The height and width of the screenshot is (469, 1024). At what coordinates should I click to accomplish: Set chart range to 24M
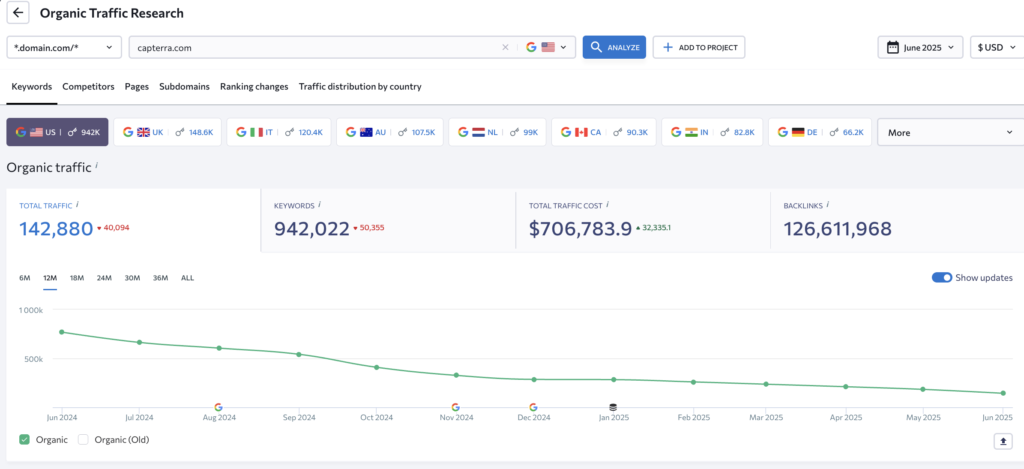(104, 278)
